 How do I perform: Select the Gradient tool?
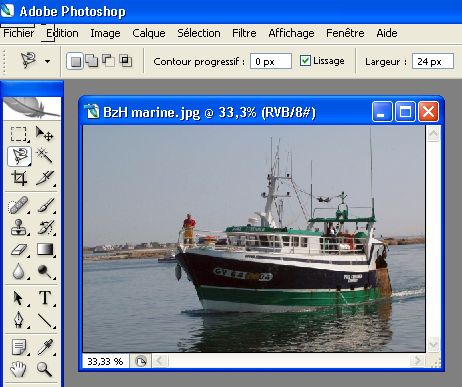[45, 249]
